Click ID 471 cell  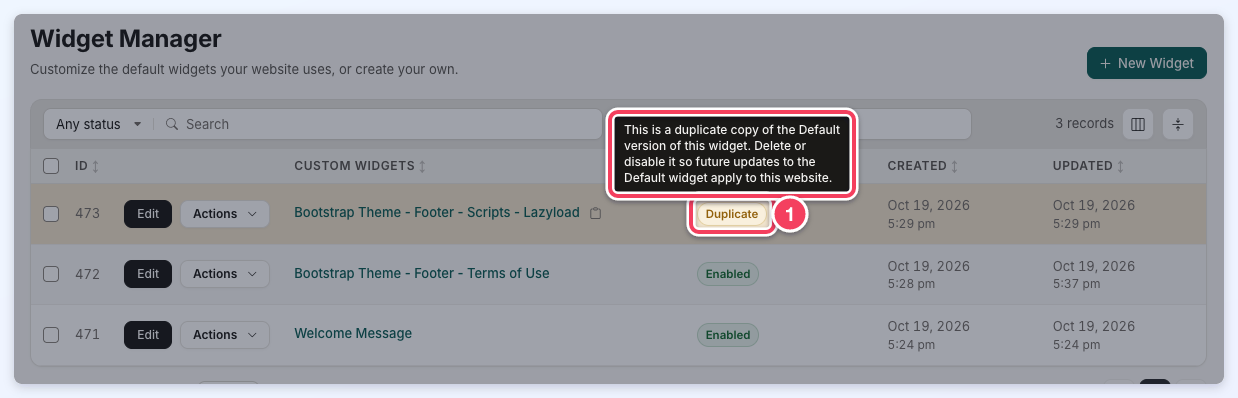pyautogui.click(x=88, y=334)
